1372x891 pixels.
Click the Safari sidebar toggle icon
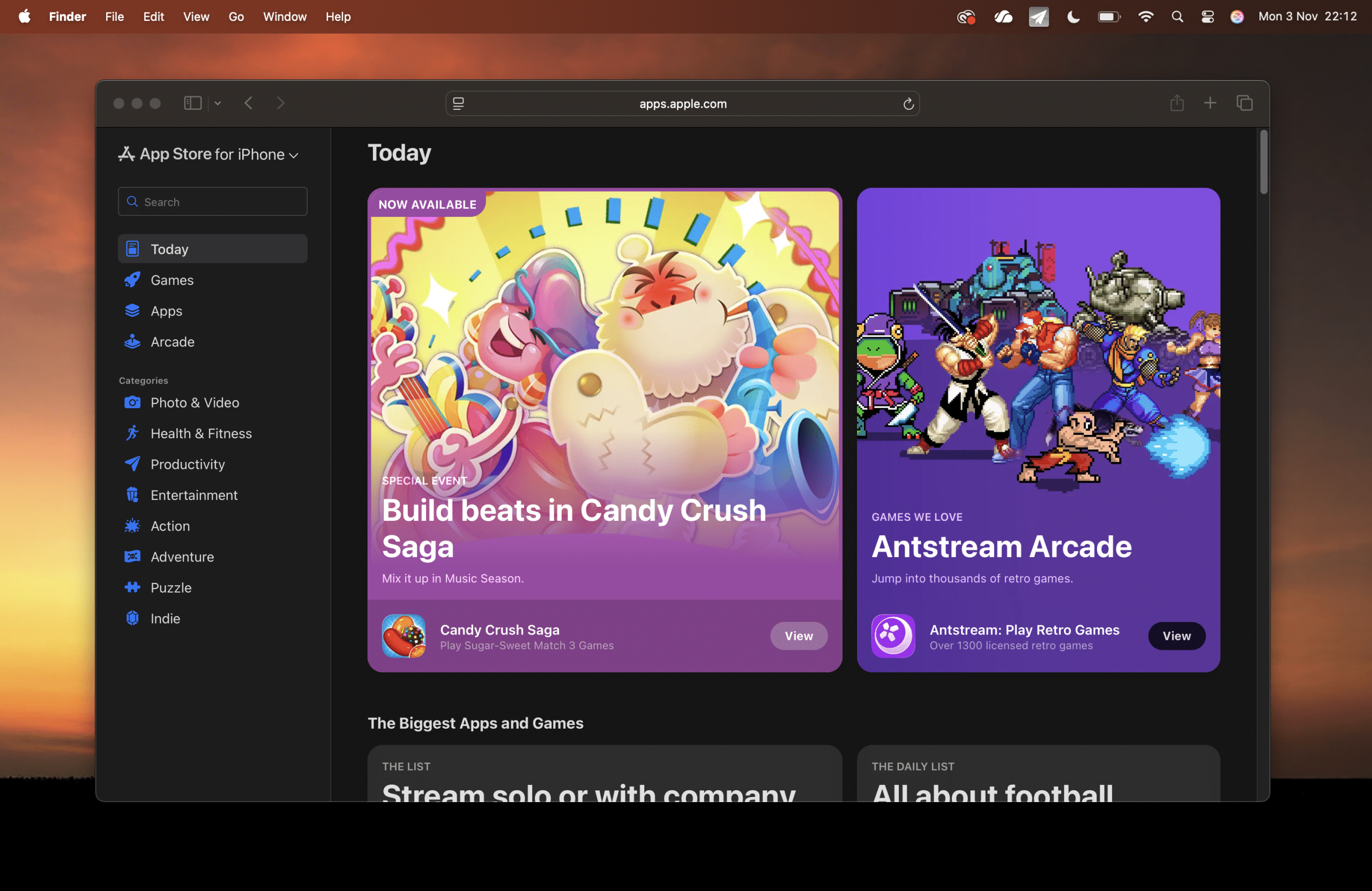click(192, 103)
